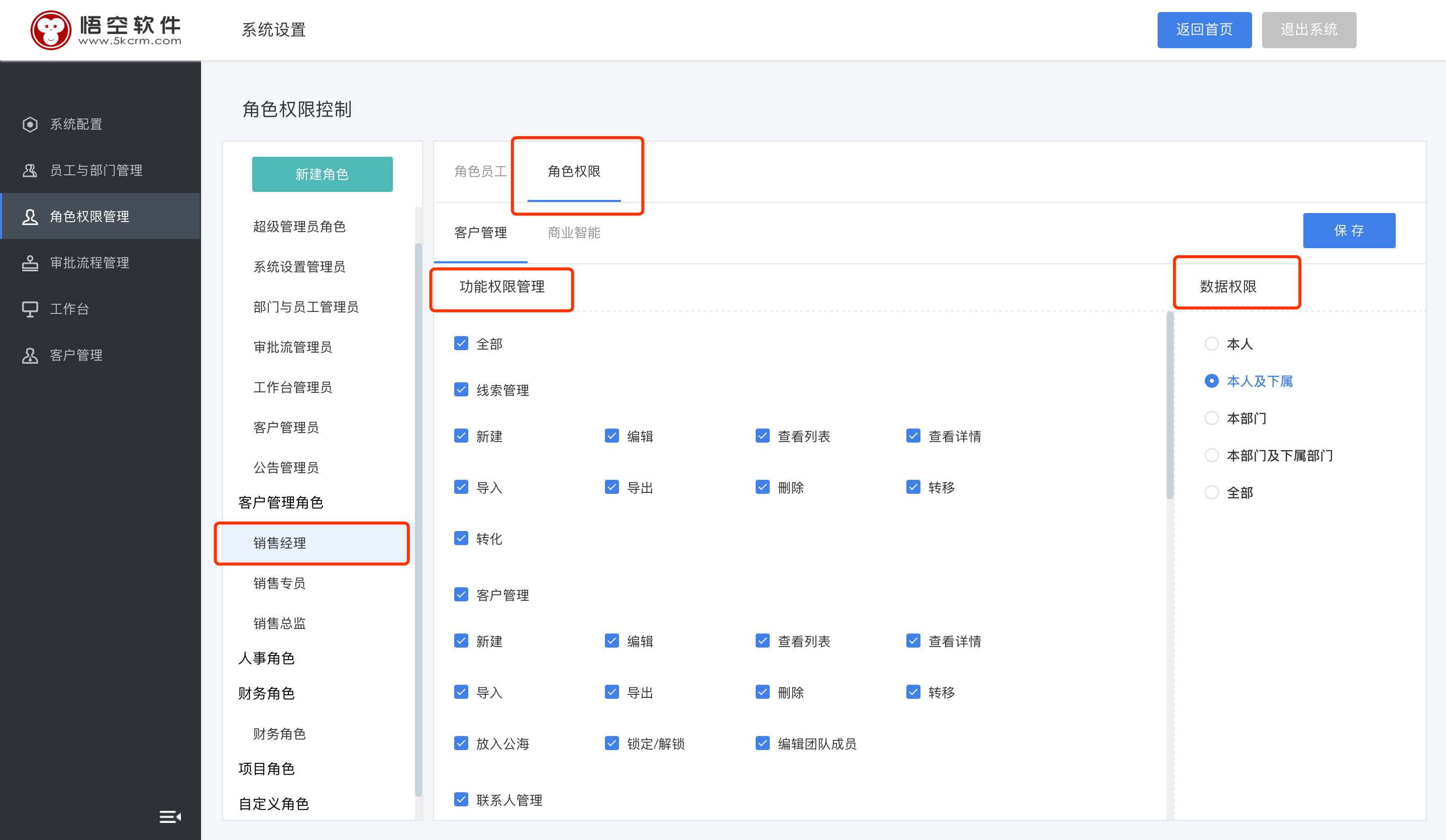Expand the 项目角色 role group

tap(266, 768)
